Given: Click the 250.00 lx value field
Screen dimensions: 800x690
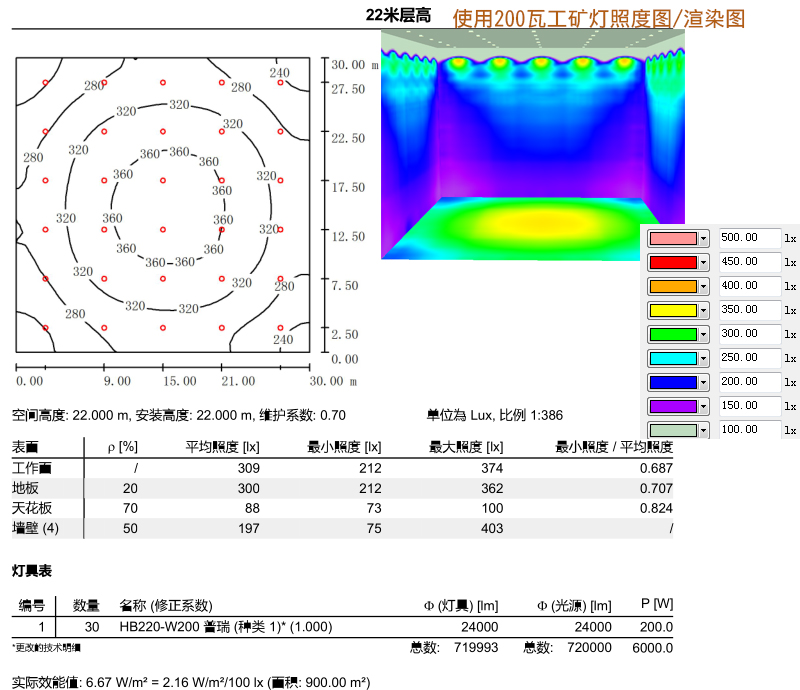Looking at the screenshot, I should 749,357.
